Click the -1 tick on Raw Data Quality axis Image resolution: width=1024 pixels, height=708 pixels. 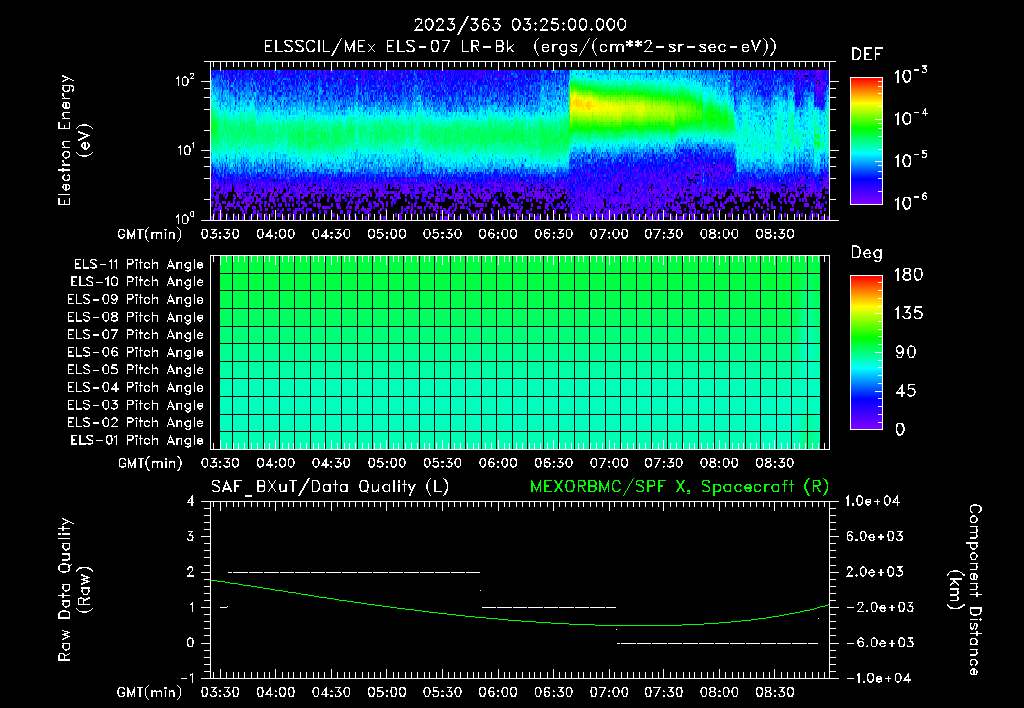tap(187, 678)
